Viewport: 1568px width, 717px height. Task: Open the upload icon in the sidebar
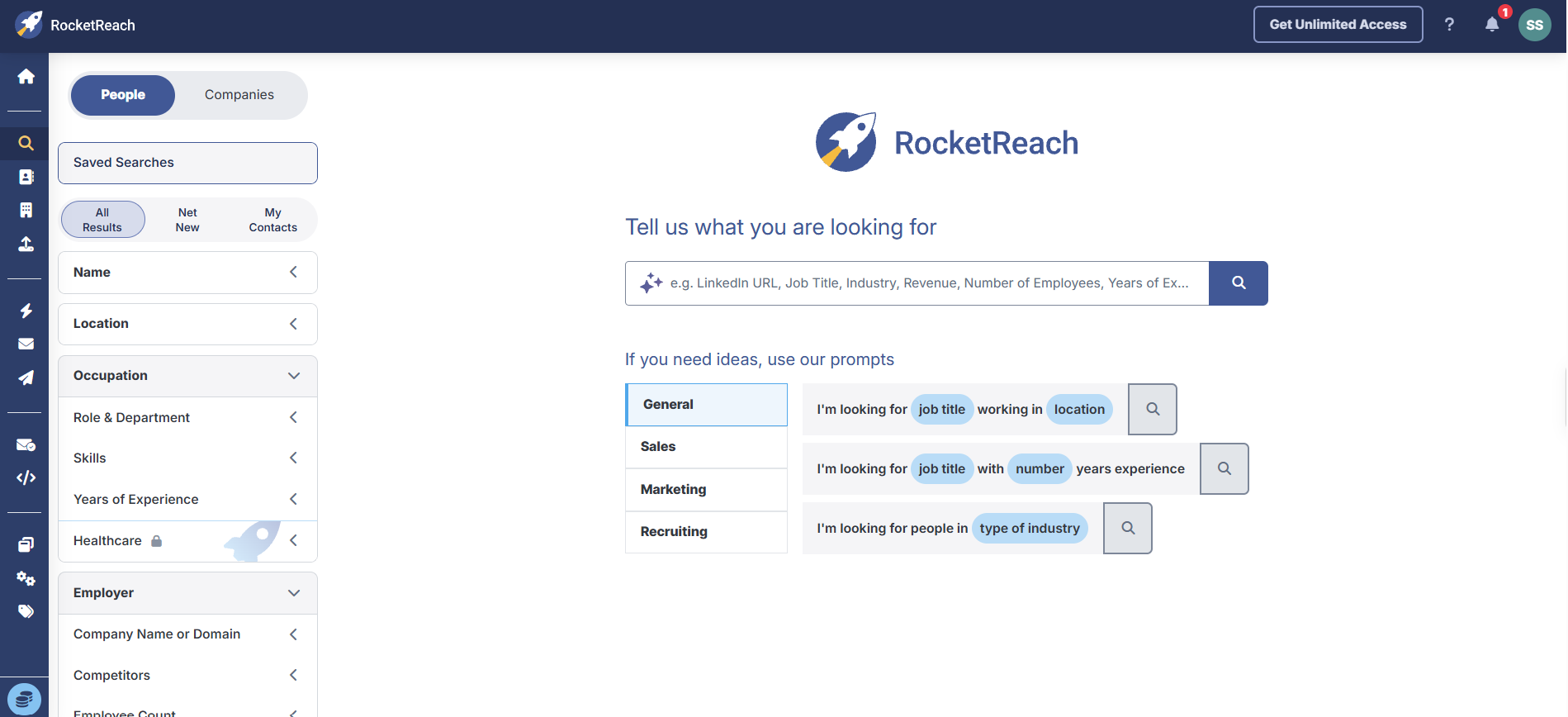[x=26, y=245]
